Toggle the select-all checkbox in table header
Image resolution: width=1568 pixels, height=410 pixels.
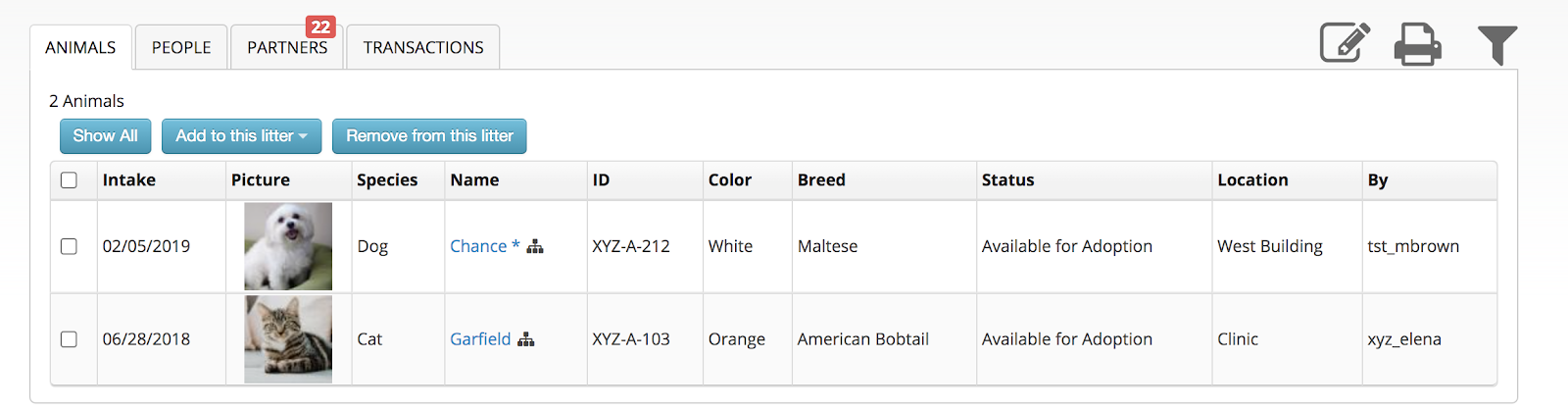(x=69, y=180)
